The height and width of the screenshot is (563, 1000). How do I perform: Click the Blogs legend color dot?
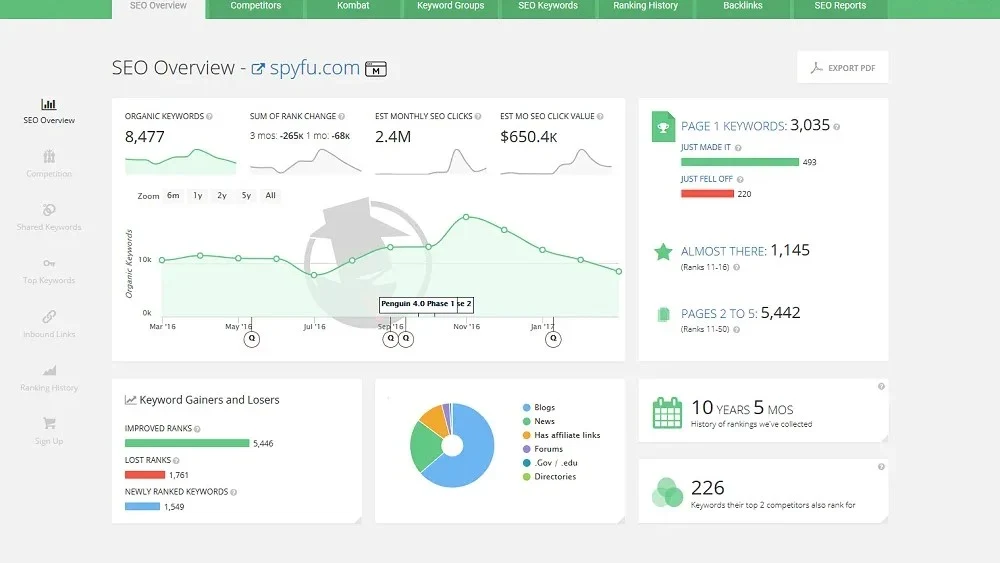(527, 407)
